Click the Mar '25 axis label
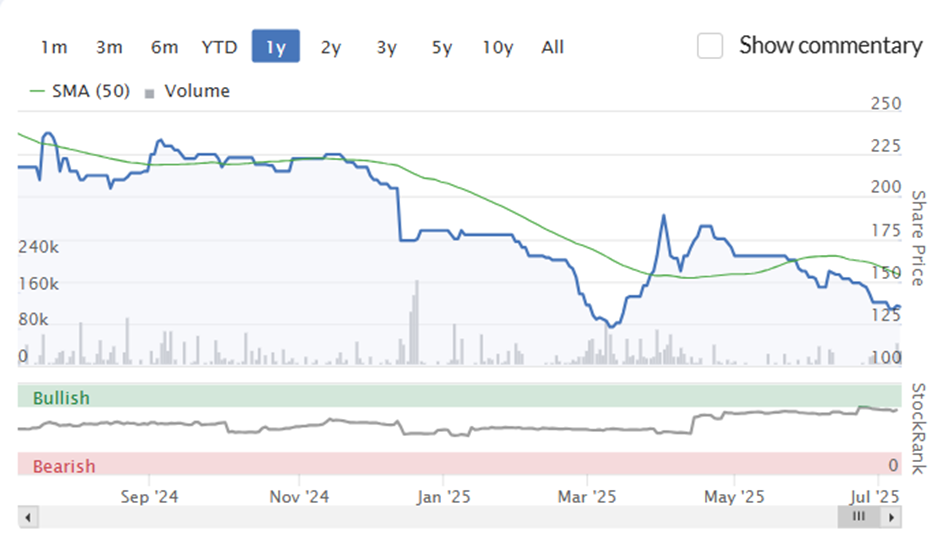 click(x=587, y=497)
